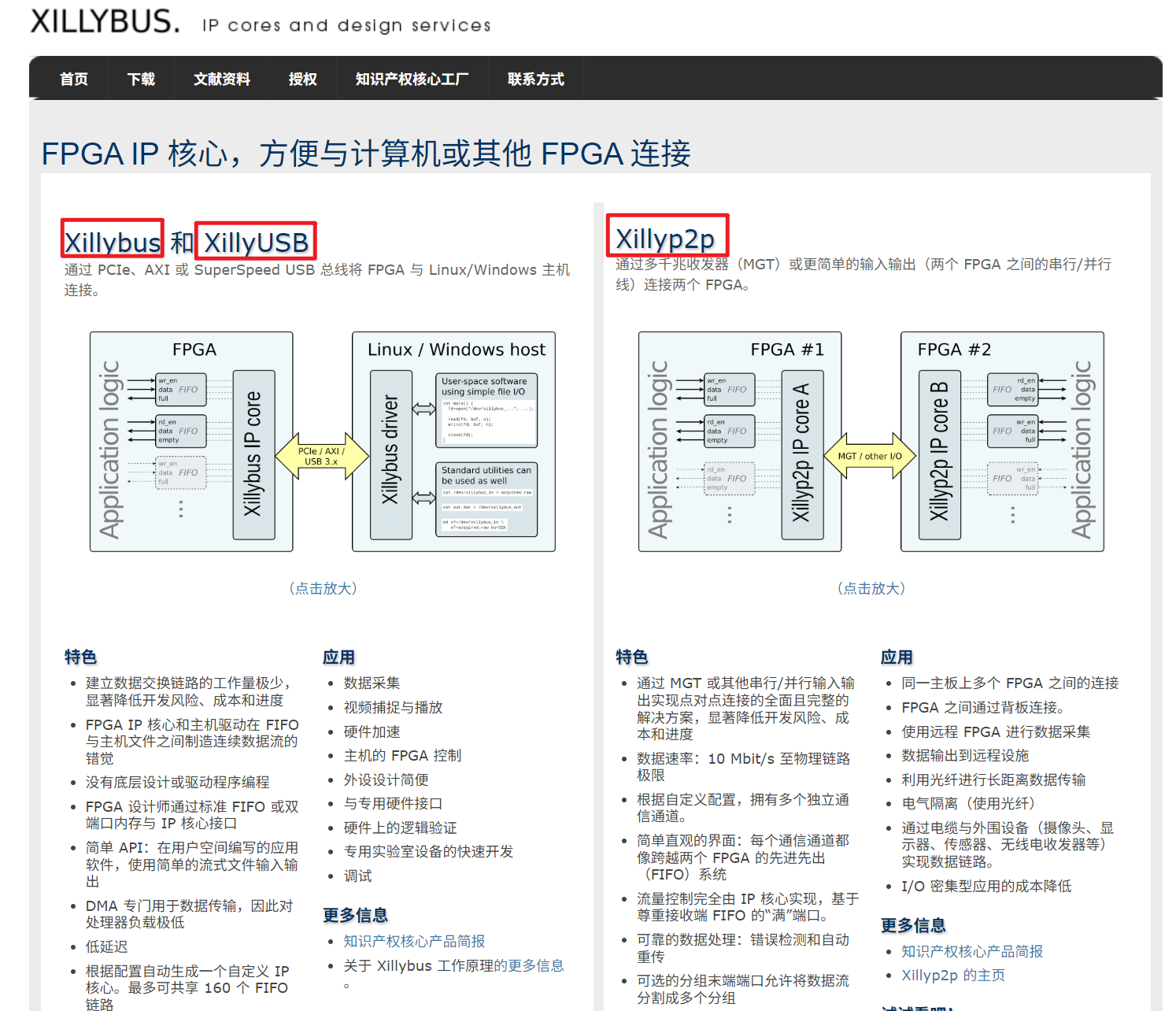The height and width of the screenshot is (1011, 1176).
Task: Open the Xillyp2p heading link
Action: tap(666, 238)
